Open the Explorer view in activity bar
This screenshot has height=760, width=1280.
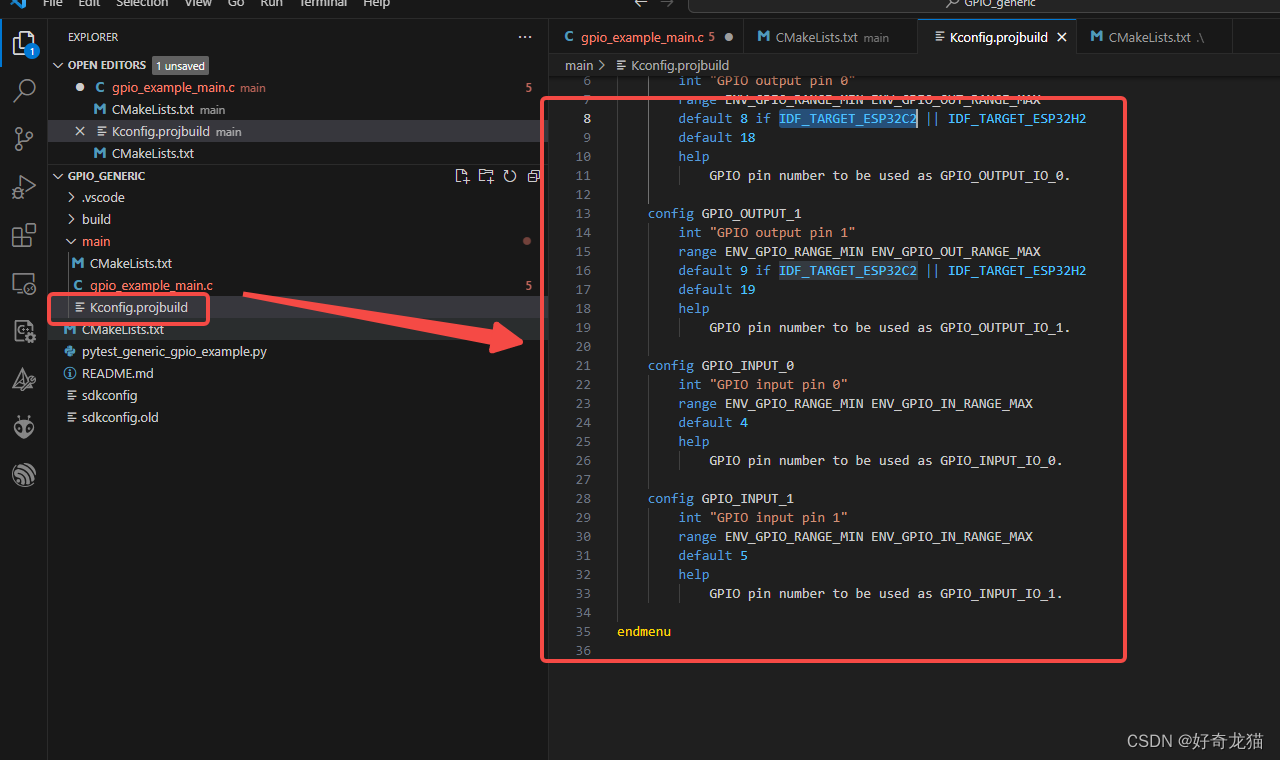point(24,44)
